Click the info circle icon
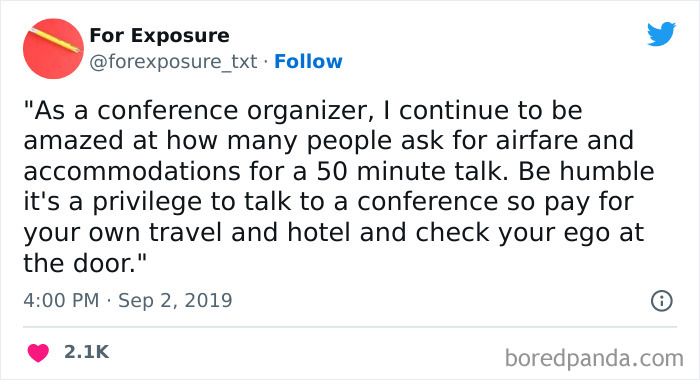The width and height of the screenshot is (700, 380). click(661, 301)
